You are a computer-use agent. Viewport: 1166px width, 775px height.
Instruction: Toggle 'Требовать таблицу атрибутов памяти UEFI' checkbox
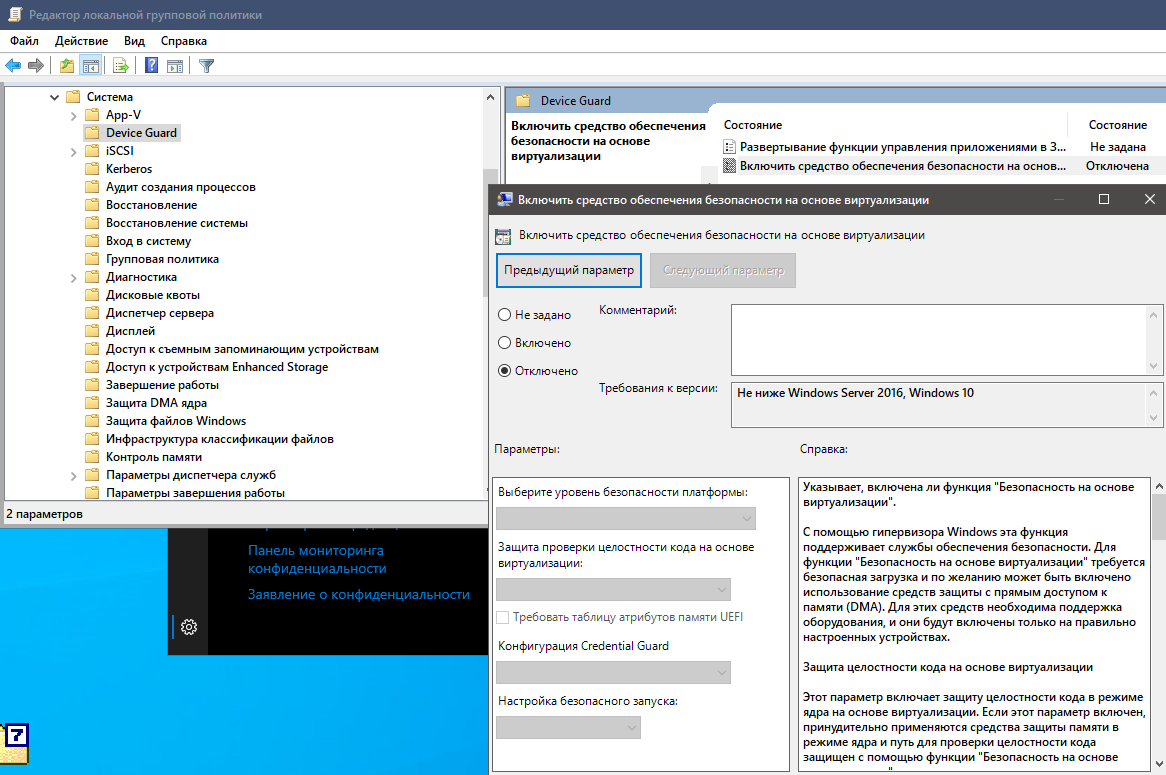tap(503, 617)
